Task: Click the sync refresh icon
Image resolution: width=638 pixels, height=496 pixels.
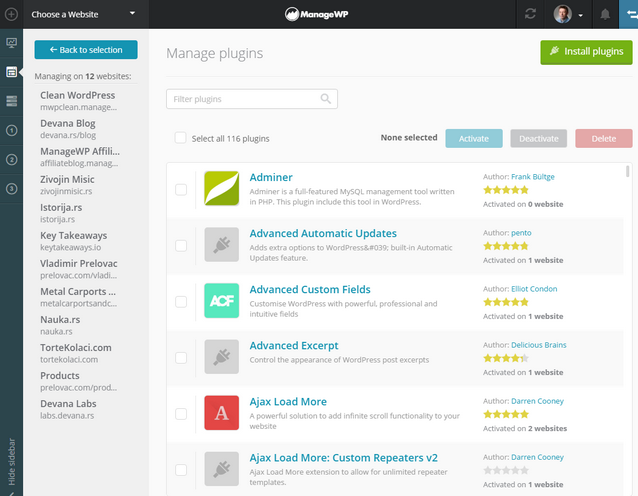Action: 530,14
